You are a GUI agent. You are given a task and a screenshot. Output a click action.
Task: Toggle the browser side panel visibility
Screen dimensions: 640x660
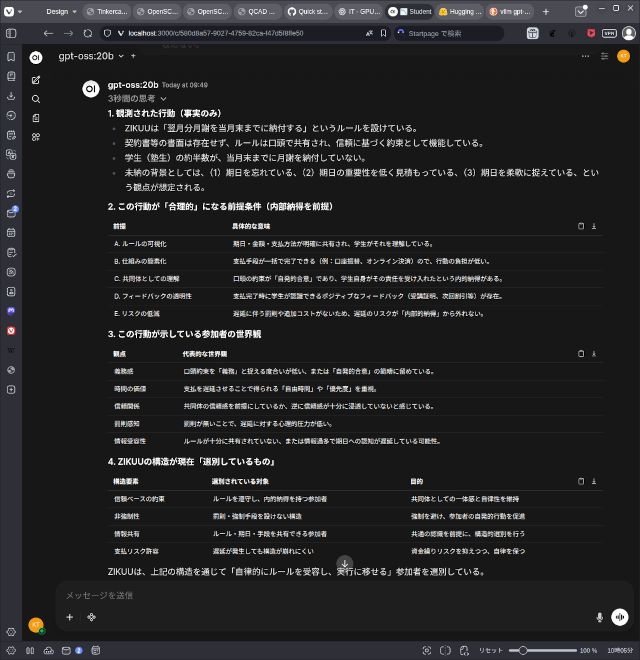point(11,32)
